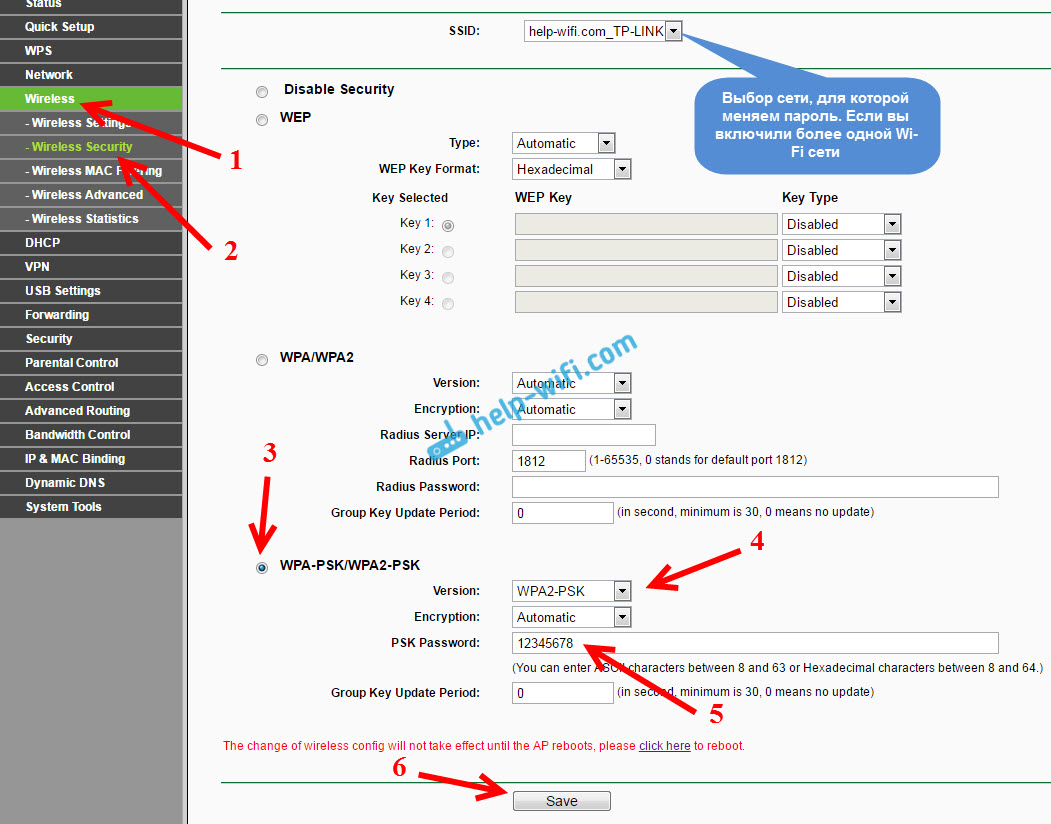
Task: Follow the 'click here' reboot link
Action: [x=664, y=746]
